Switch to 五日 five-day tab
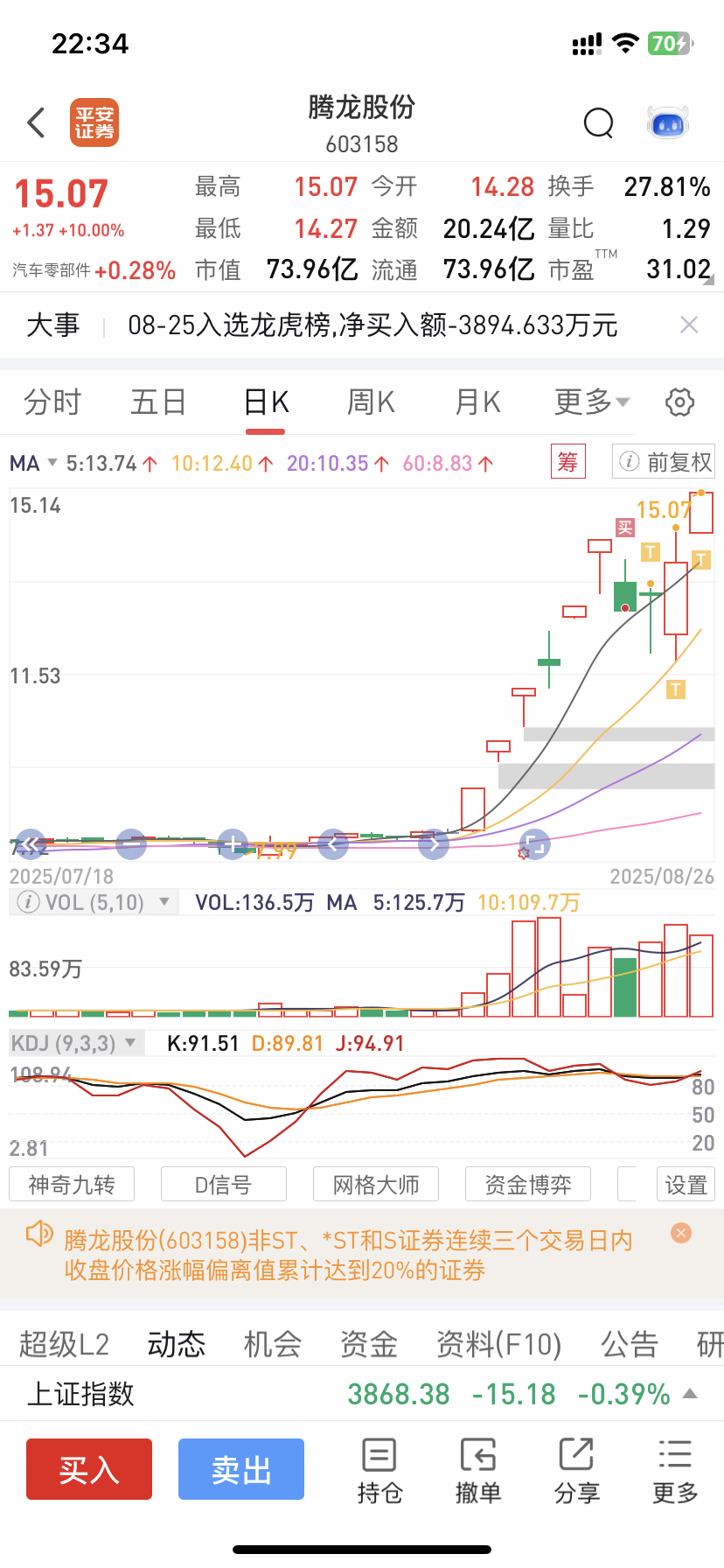This screenshot has height=1568, width=724. [x=158, y=402]
